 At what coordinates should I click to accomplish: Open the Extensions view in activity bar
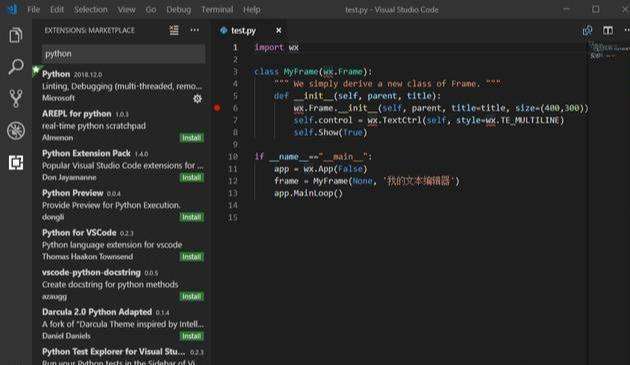coord(16,163)
